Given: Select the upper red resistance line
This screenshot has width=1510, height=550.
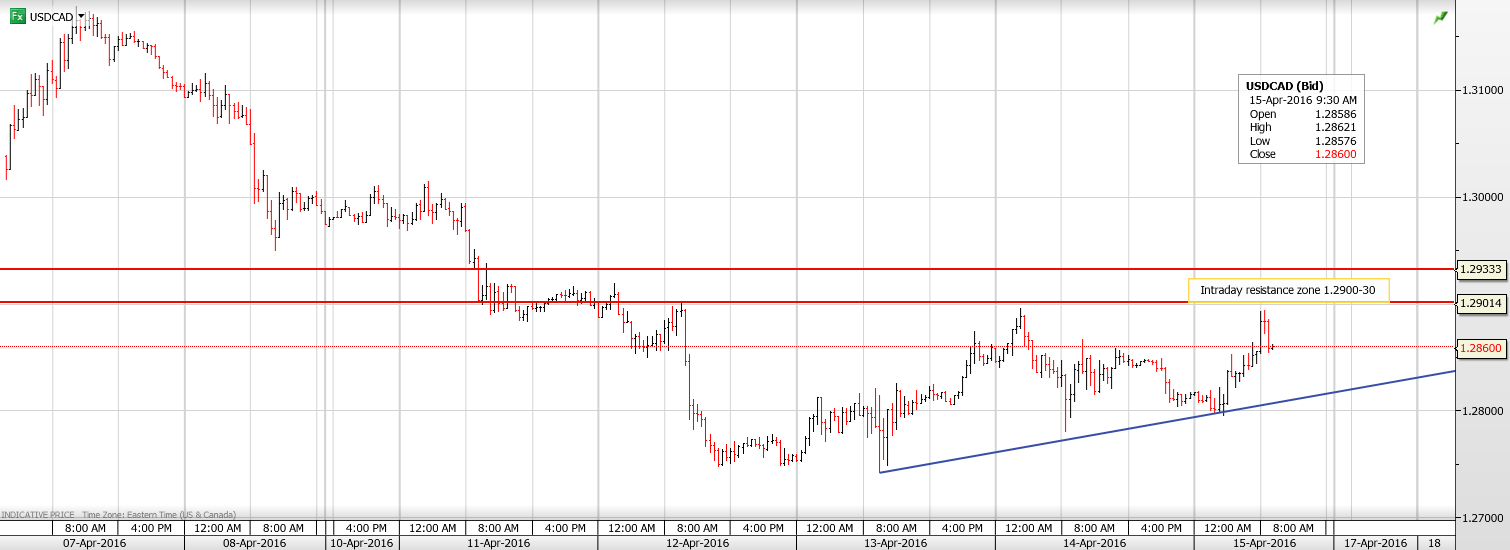Looking at the screenshot, I should click(700, 269).
